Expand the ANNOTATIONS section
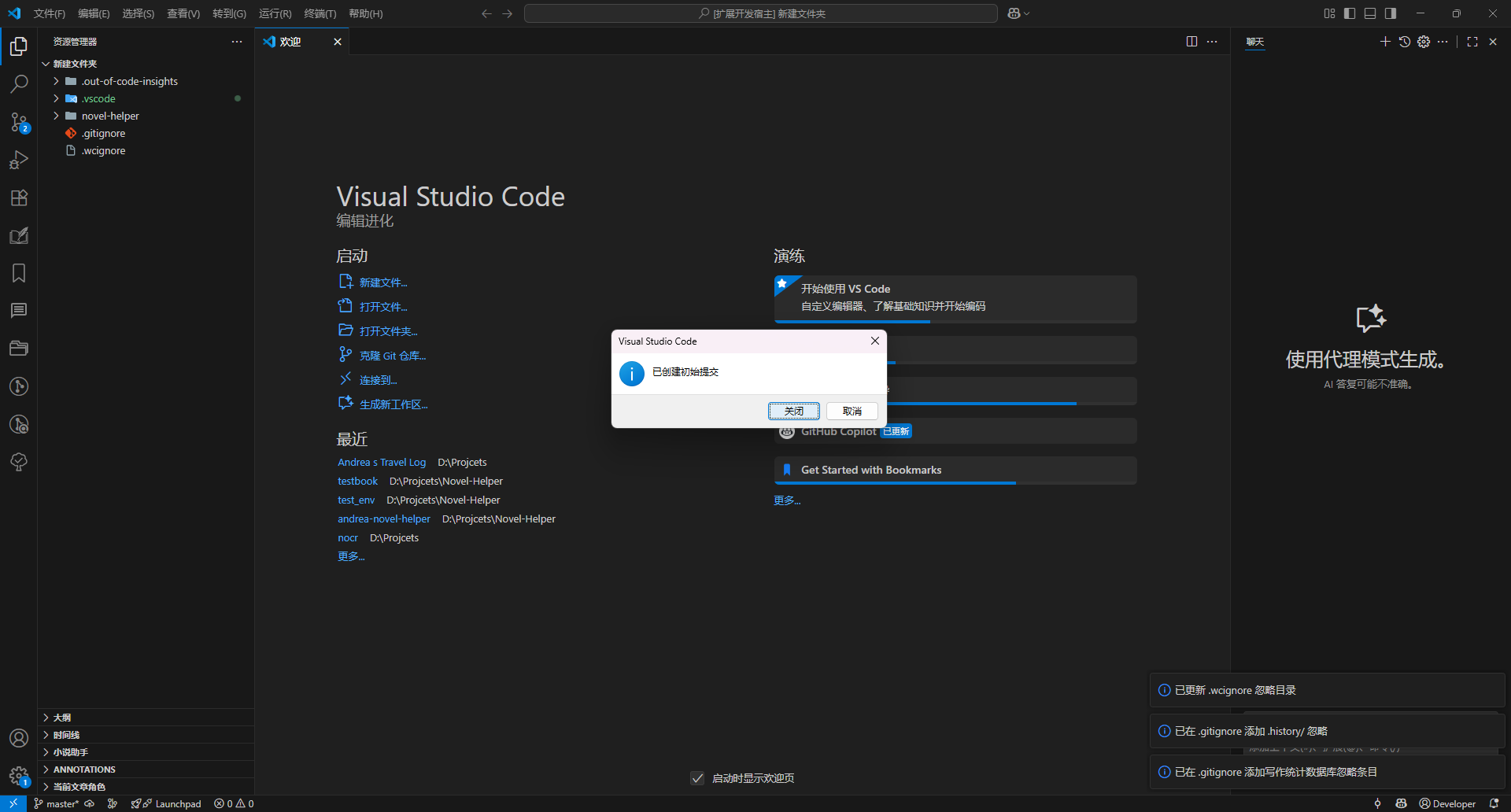The width and height of the screenshot is (1511, 812). click(84, 770)
